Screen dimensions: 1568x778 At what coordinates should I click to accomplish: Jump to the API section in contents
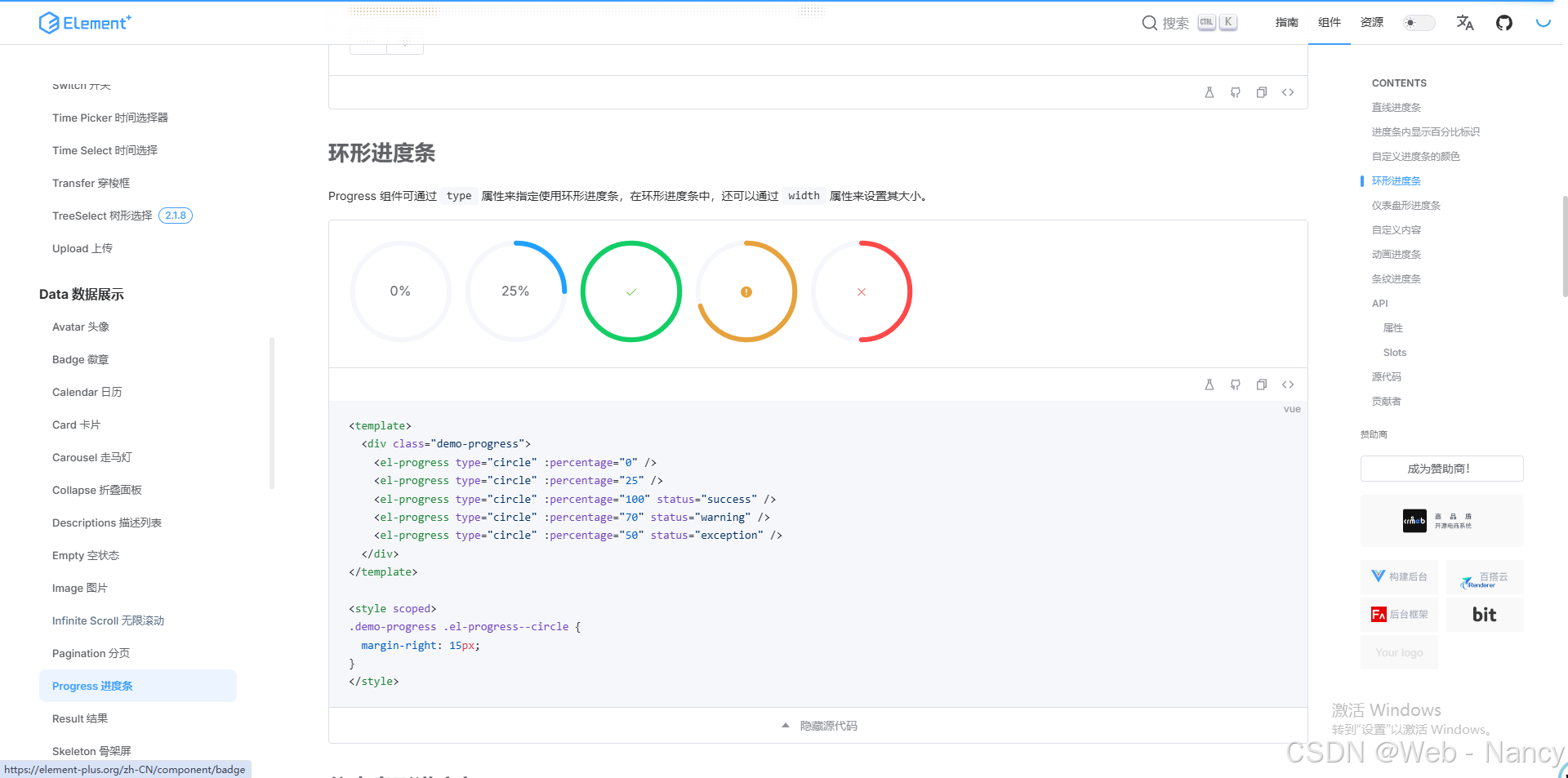(x=1379, y=303)
